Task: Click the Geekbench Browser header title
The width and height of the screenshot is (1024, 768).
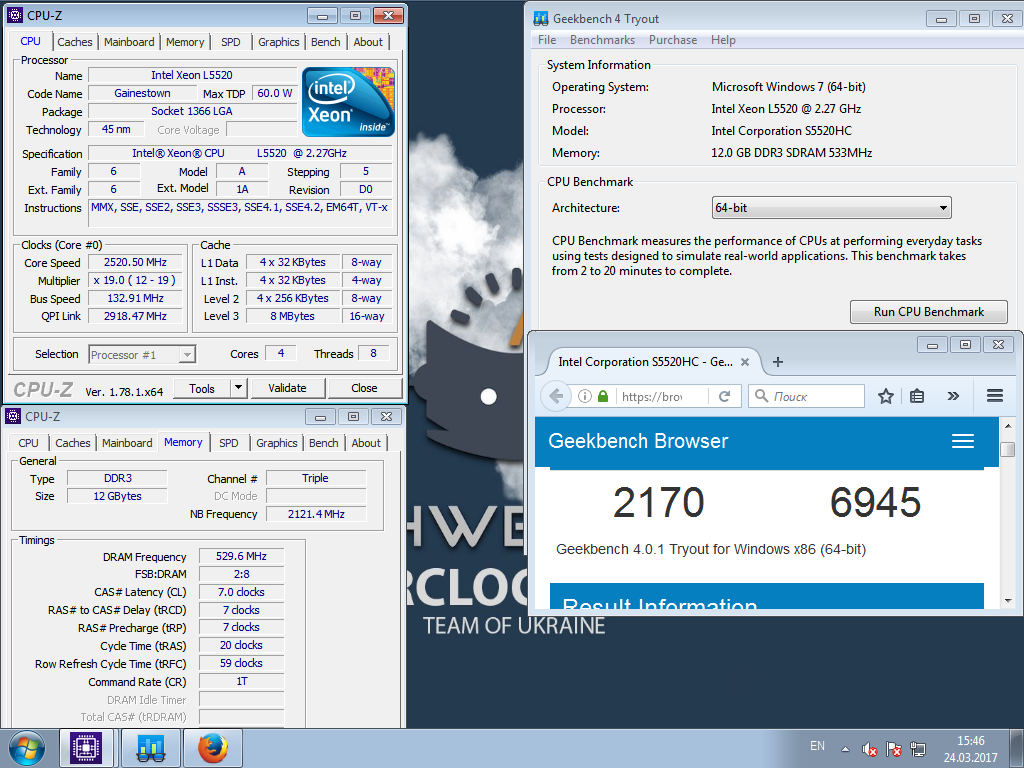Action: (x=638, y=441)
